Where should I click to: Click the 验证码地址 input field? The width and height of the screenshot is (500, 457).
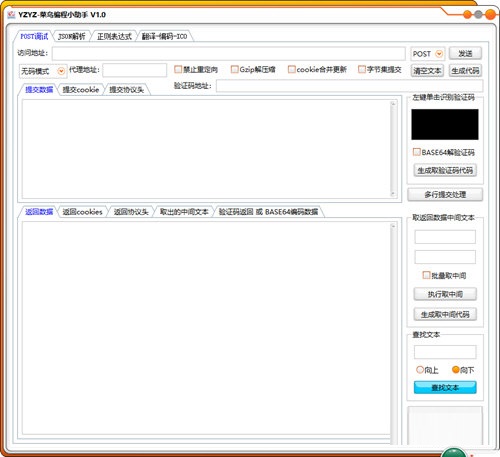coord(349,86)
